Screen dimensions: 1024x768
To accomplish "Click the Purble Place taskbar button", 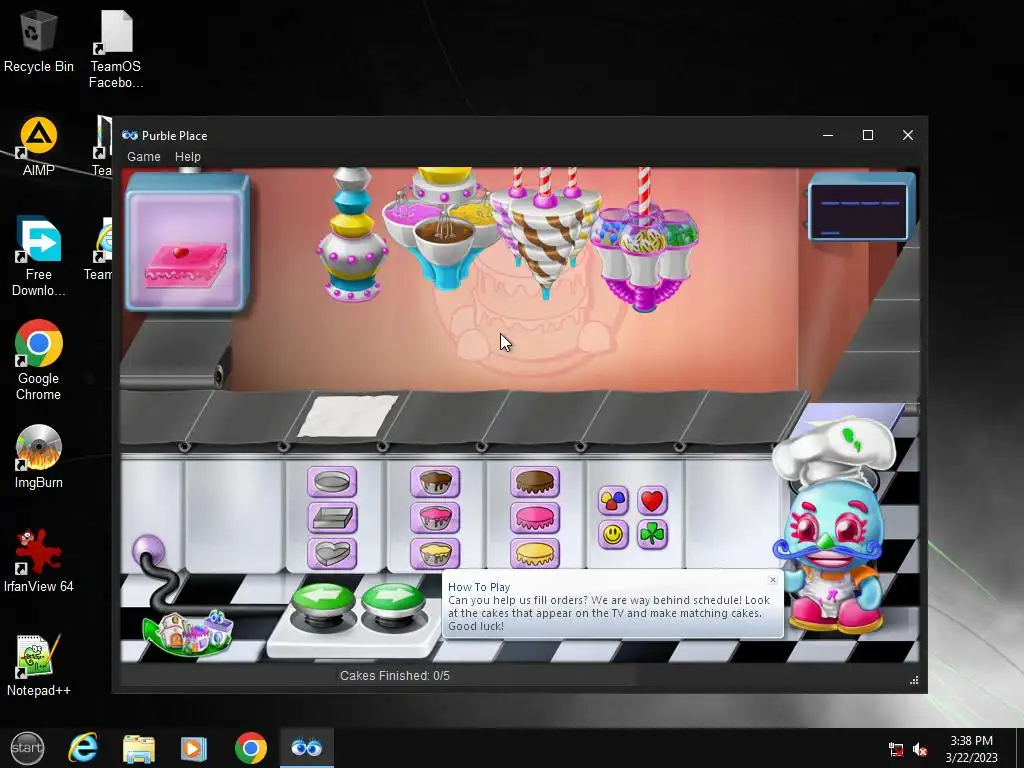I will pos(306,748).
